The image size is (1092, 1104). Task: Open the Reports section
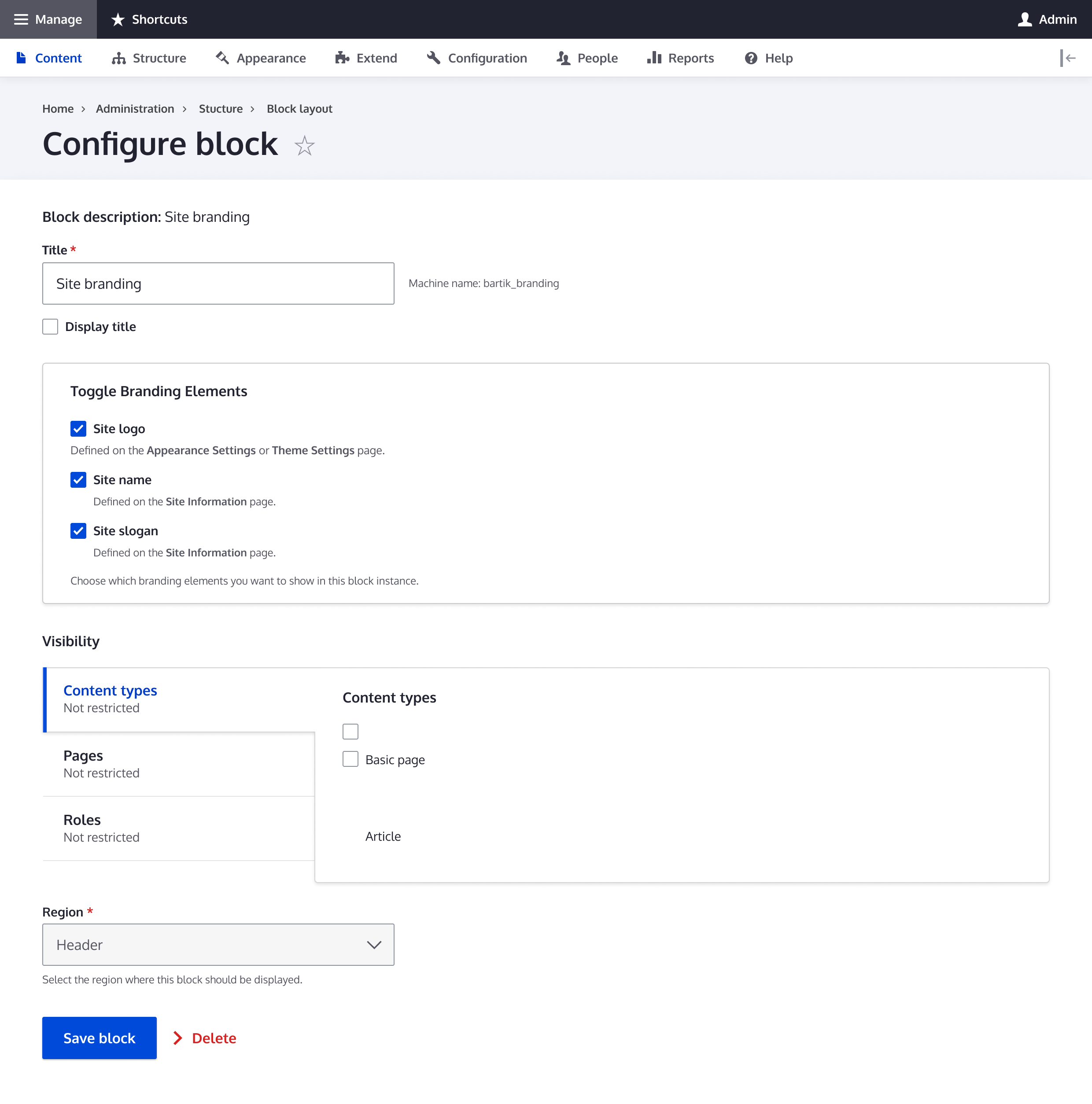click(680, 58)
